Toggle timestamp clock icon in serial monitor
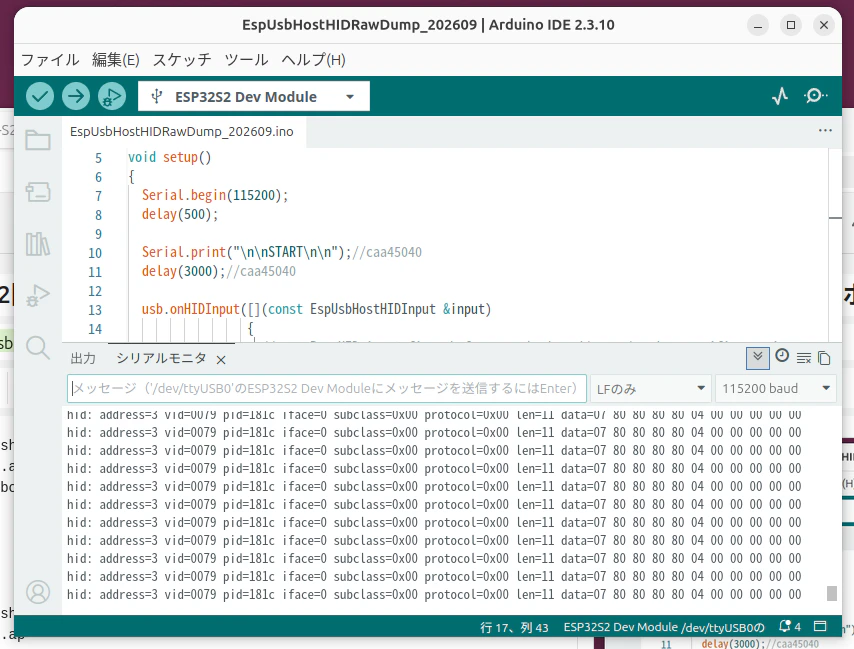This screenshot has width=854, height=649. tap(782, 356)
